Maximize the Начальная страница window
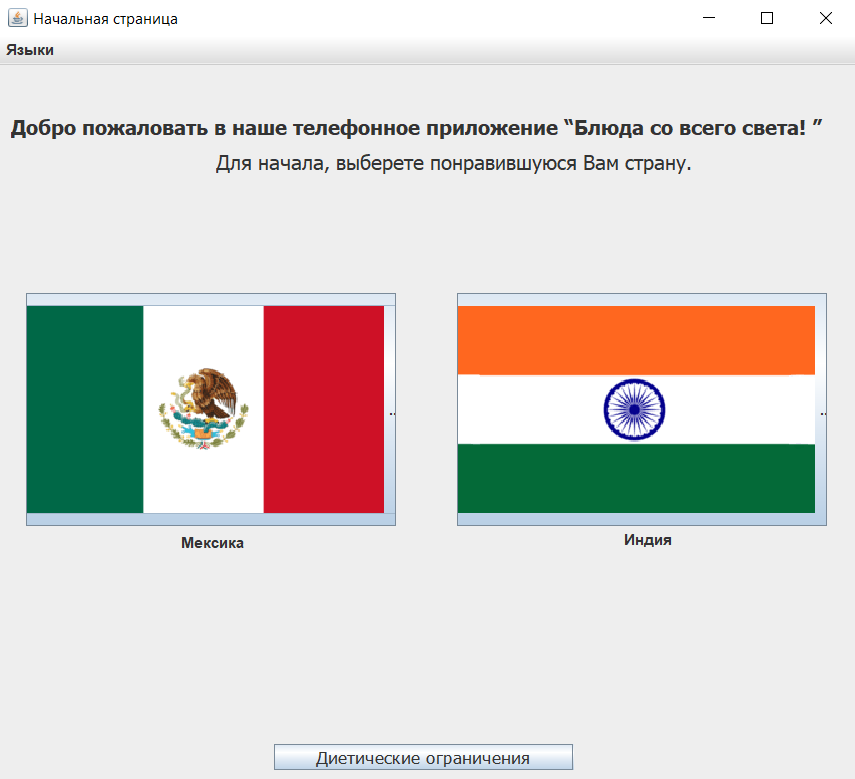This screenshot has width=855, height=779. click(767, 18)
